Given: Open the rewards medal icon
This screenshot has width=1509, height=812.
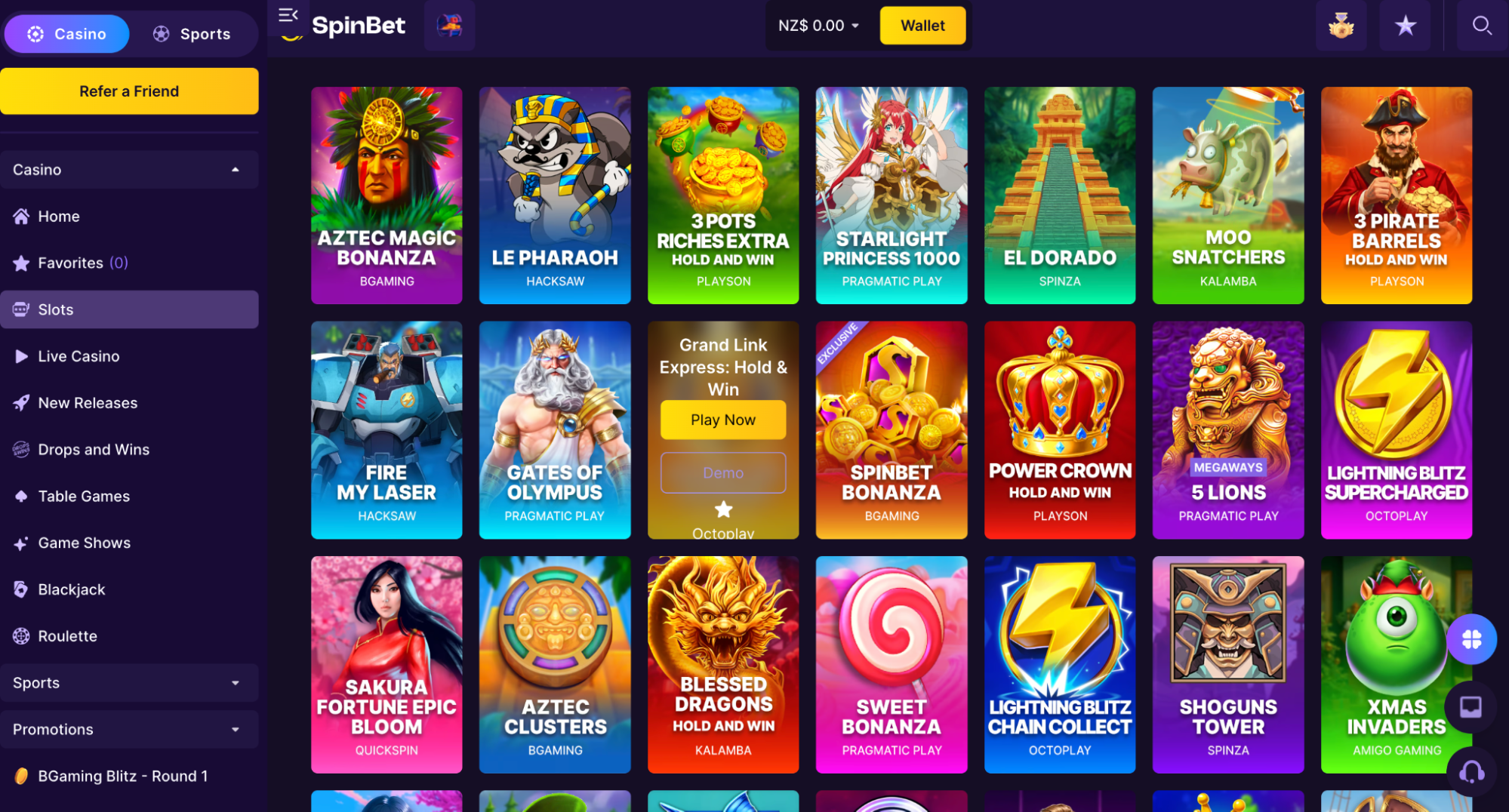Looking at the screenshot, I should (x=1341, y=26).
